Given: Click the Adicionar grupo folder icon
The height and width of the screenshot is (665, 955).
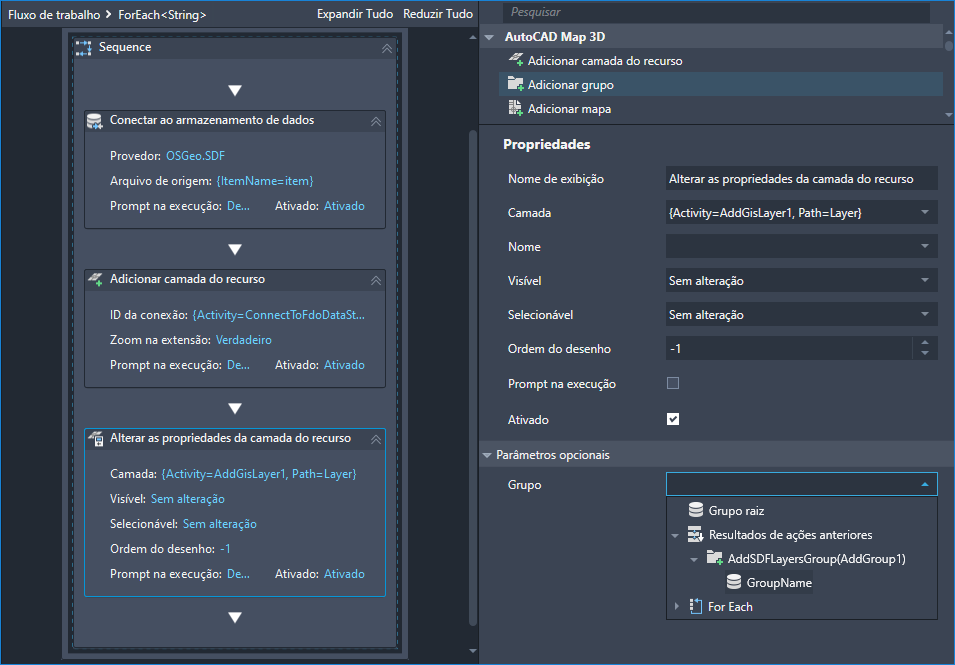Looking at the screenshot, I should (515, 84).
